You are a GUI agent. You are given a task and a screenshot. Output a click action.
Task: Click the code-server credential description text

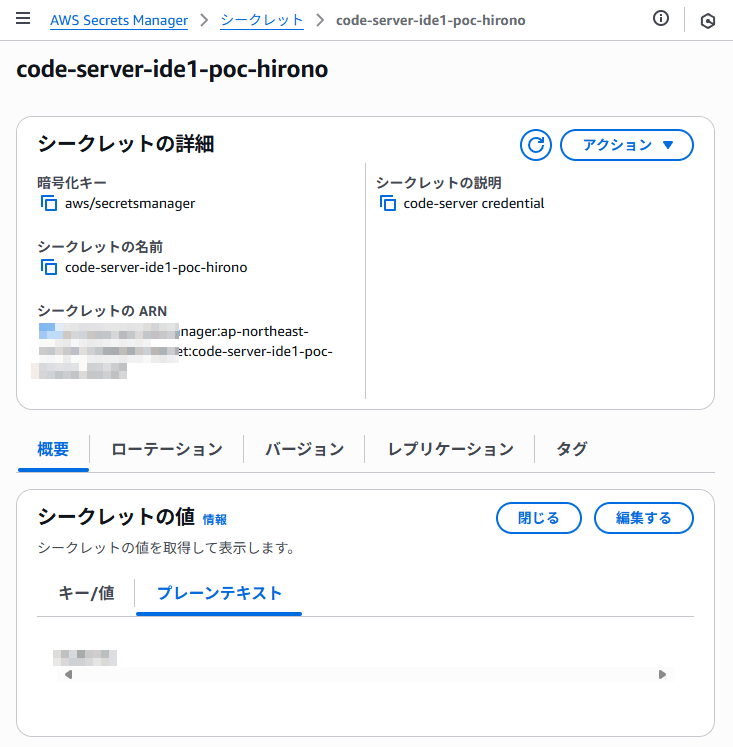click(x=474, y=203)
